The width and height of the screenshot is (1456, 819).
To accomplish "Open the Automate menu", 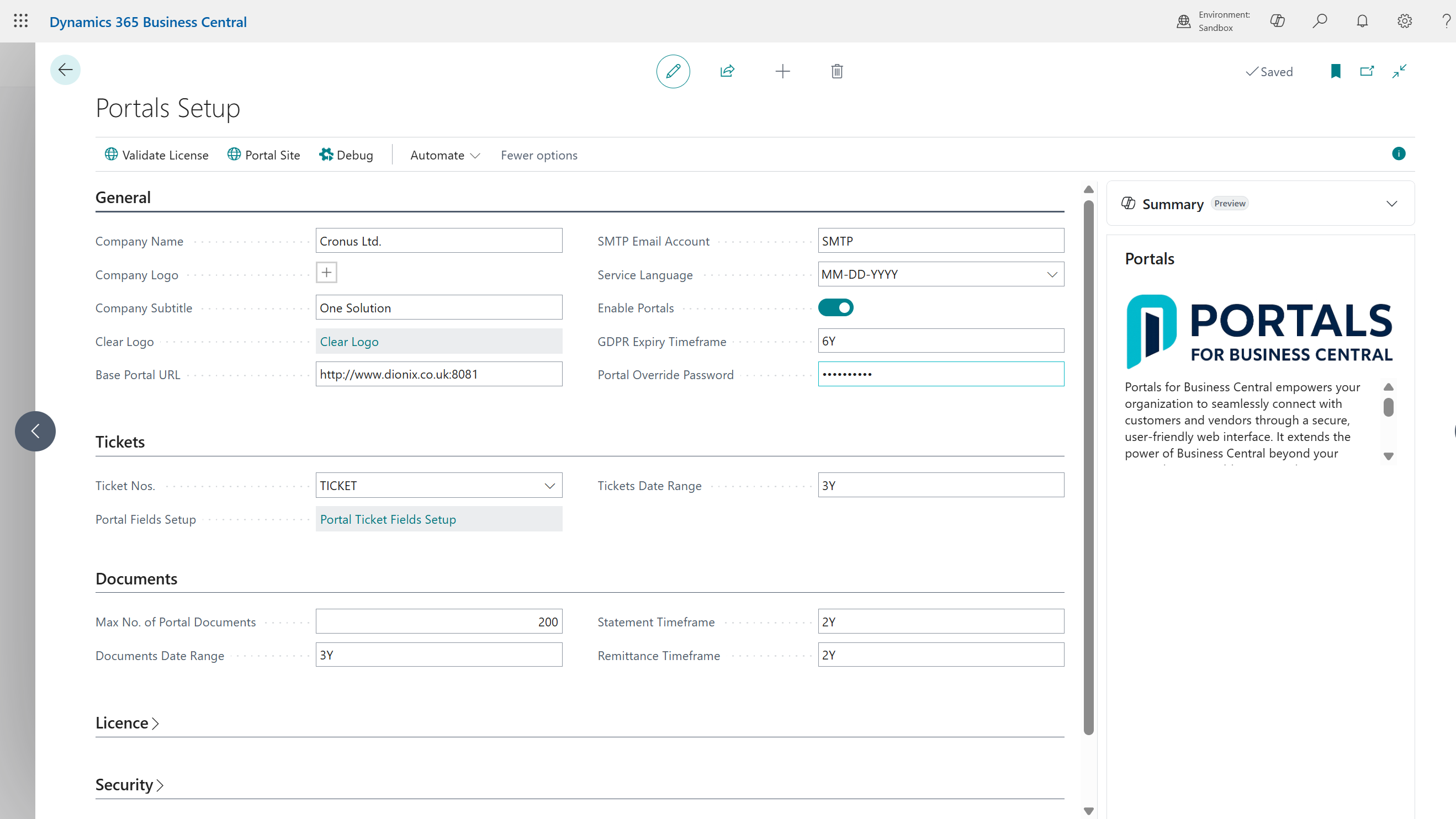I will click(445, 155).
